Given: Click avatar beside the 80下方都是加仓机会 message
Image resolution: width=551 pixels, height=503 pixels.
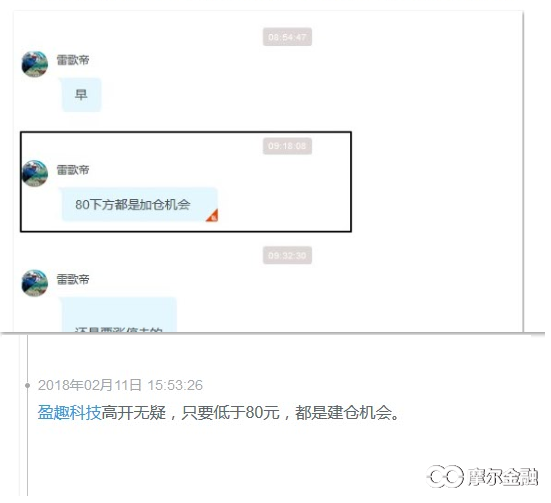Looking at the screenshot, I should (34, 174).
